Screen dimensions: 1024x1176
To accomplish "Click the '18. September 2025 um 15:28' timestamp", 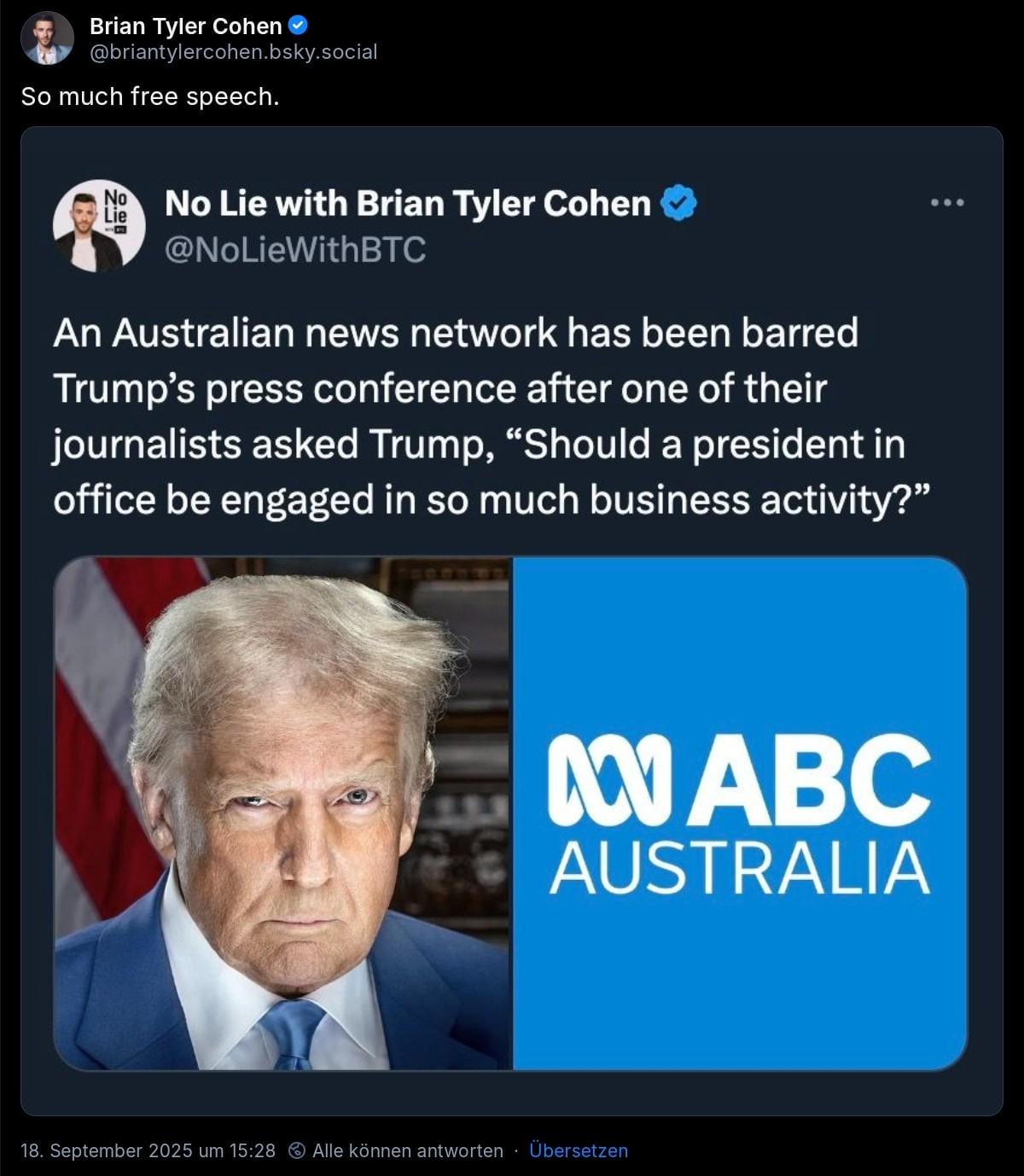I will point(148,1150).
